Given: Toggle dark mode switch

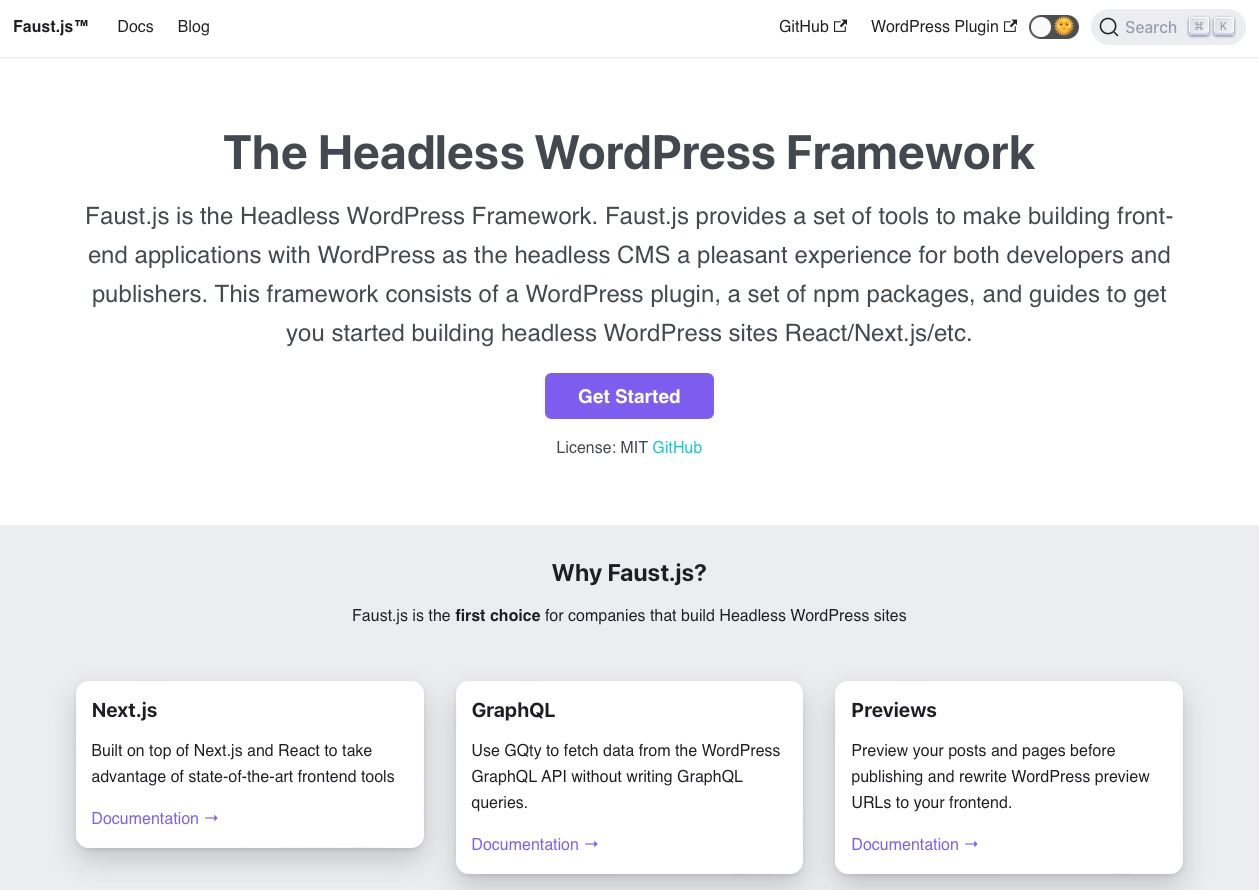Looking at the screenshot, I should (1053, 27).
